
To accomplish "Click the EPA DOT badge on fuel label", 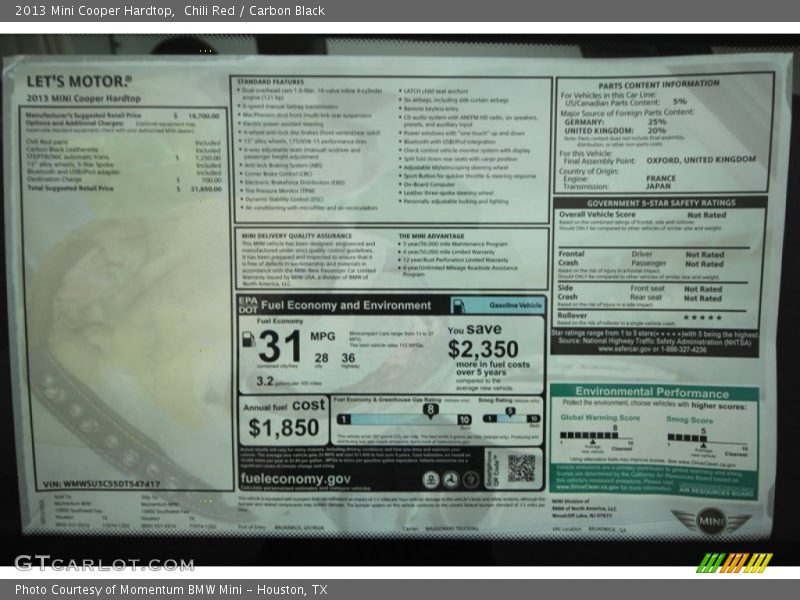I will click(248, 305).
